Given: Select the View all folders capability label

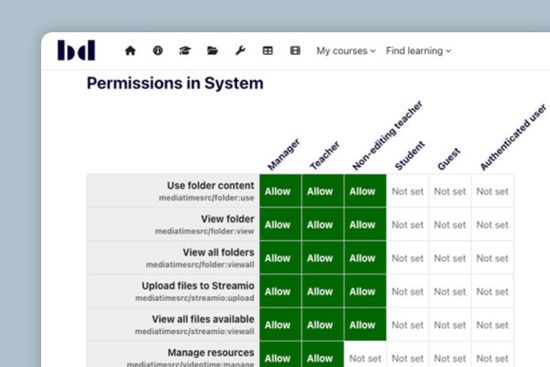Looking at the screenshot, I should [219, 252].
